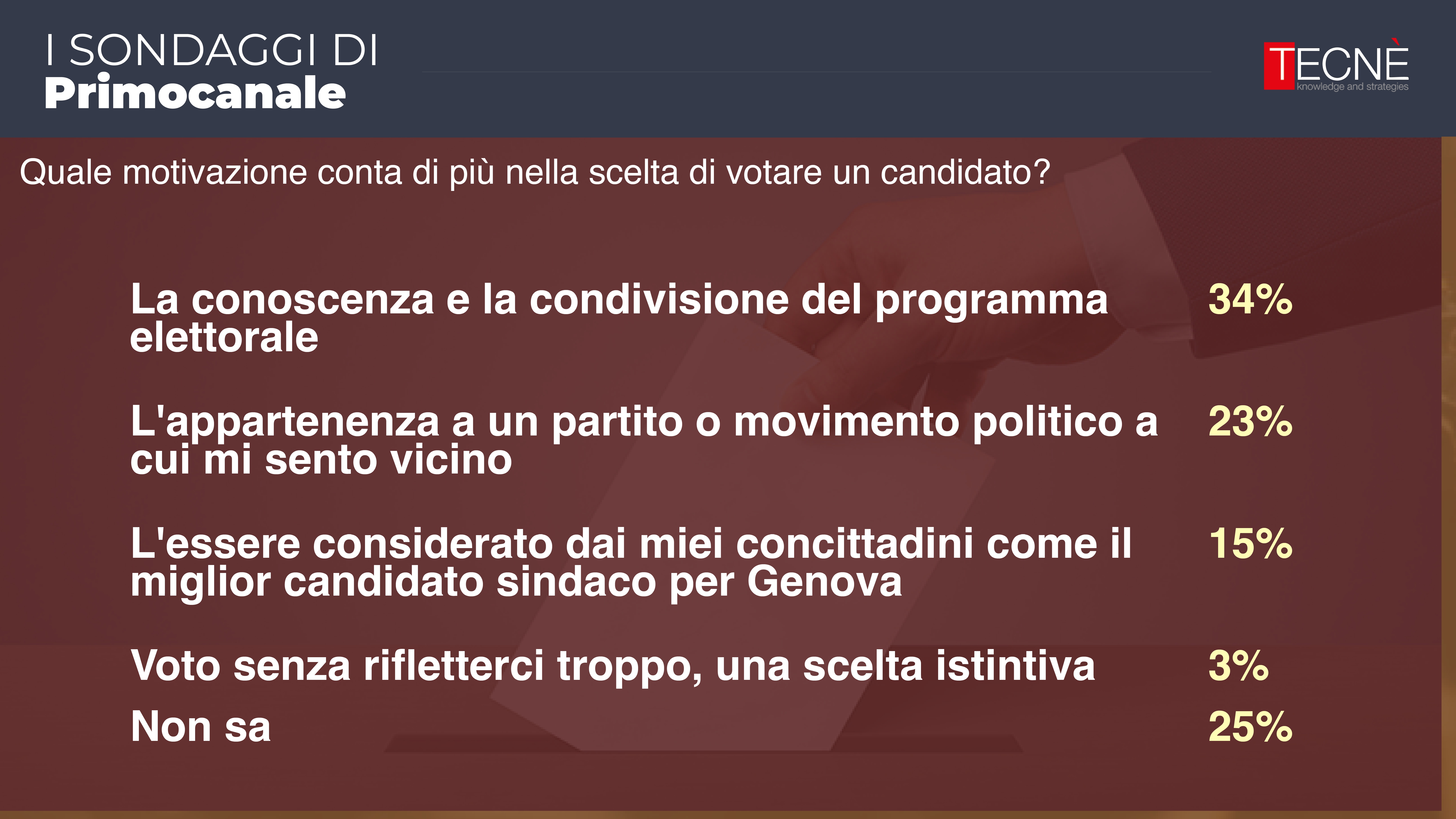Click the bold 'Primocanale' title
Image resolution: width=1456 pixels, height=819 pixels.
195,93
